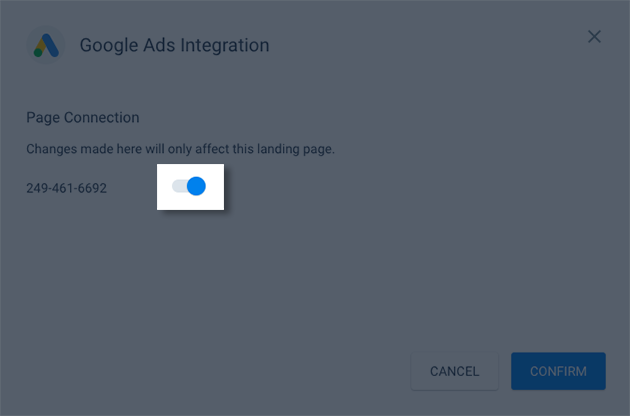Click the CONFIRM button
630x416 pixels.
point(558,371)
